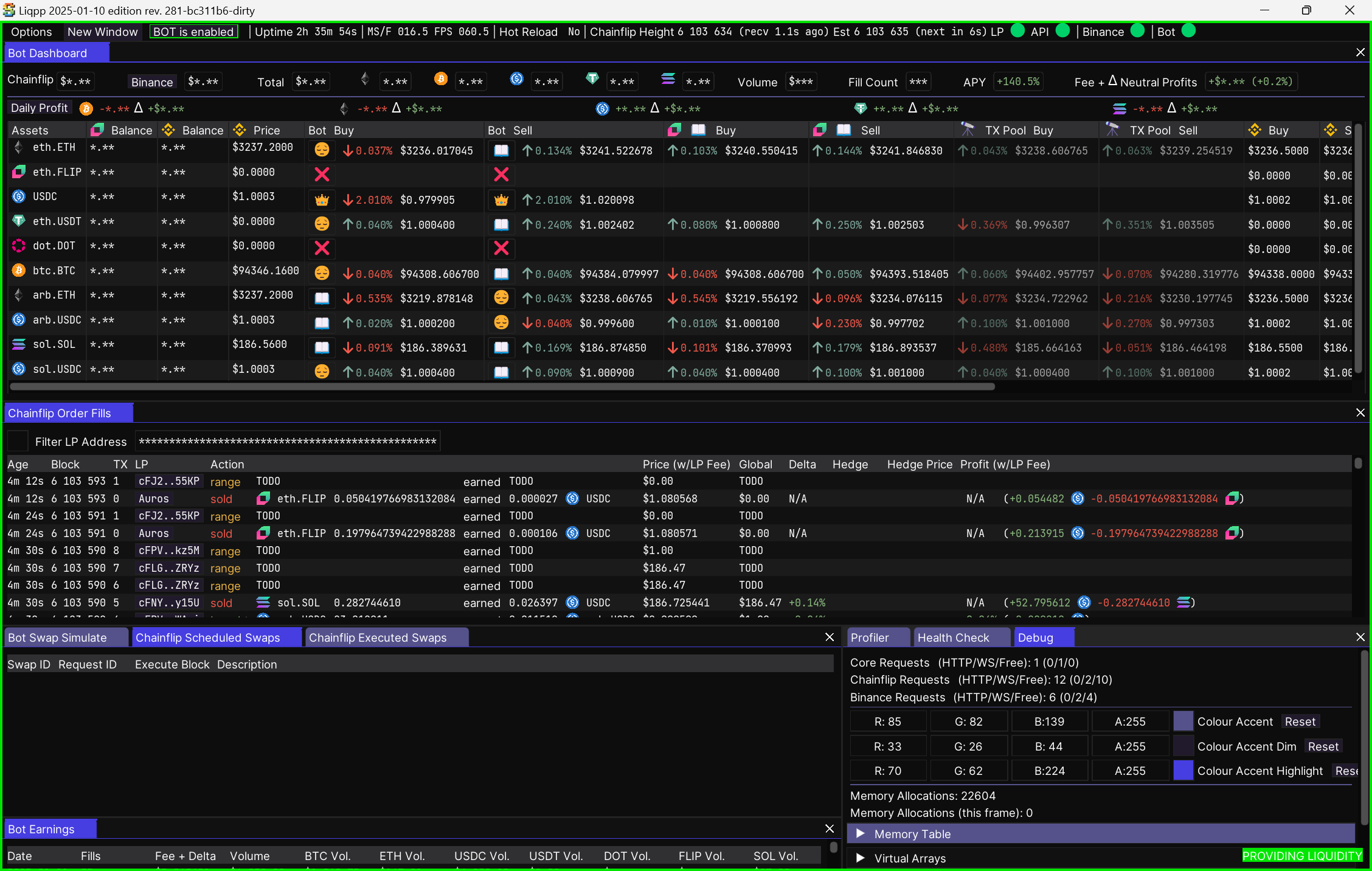Close the Bot Earnings panel
The width and height of the screenshot is (1372, 871).
pos(830,828)
